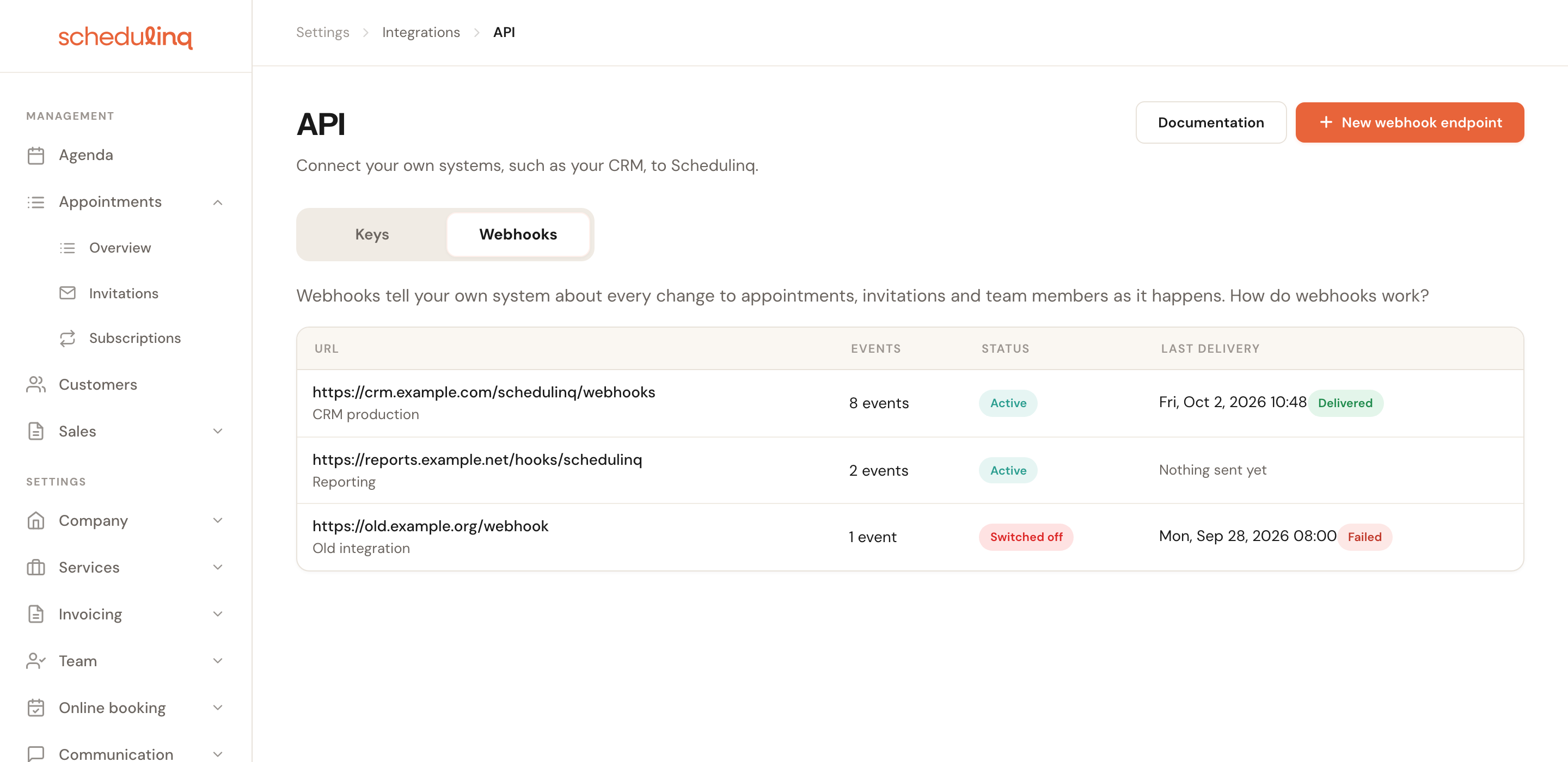The height and width of the screenshot is (762, 1568).
Task: Open 'How do webhooks work?' link
Action: [x=1329, y=296]
